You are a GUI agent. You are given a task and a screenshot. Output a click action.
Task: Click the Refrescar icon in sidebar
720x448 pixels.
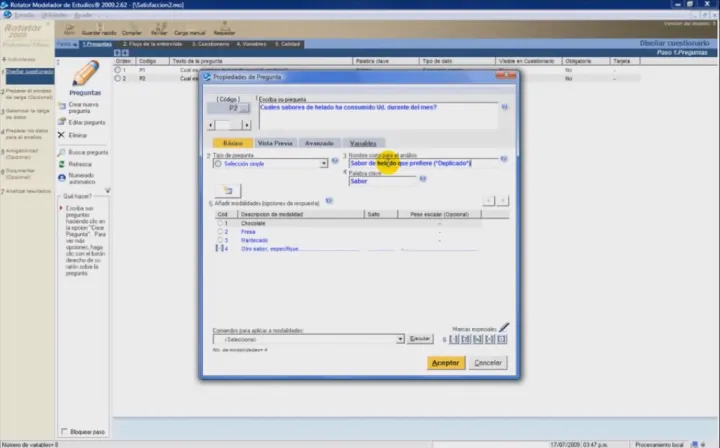pyautogui.click(x=61, y=164)
